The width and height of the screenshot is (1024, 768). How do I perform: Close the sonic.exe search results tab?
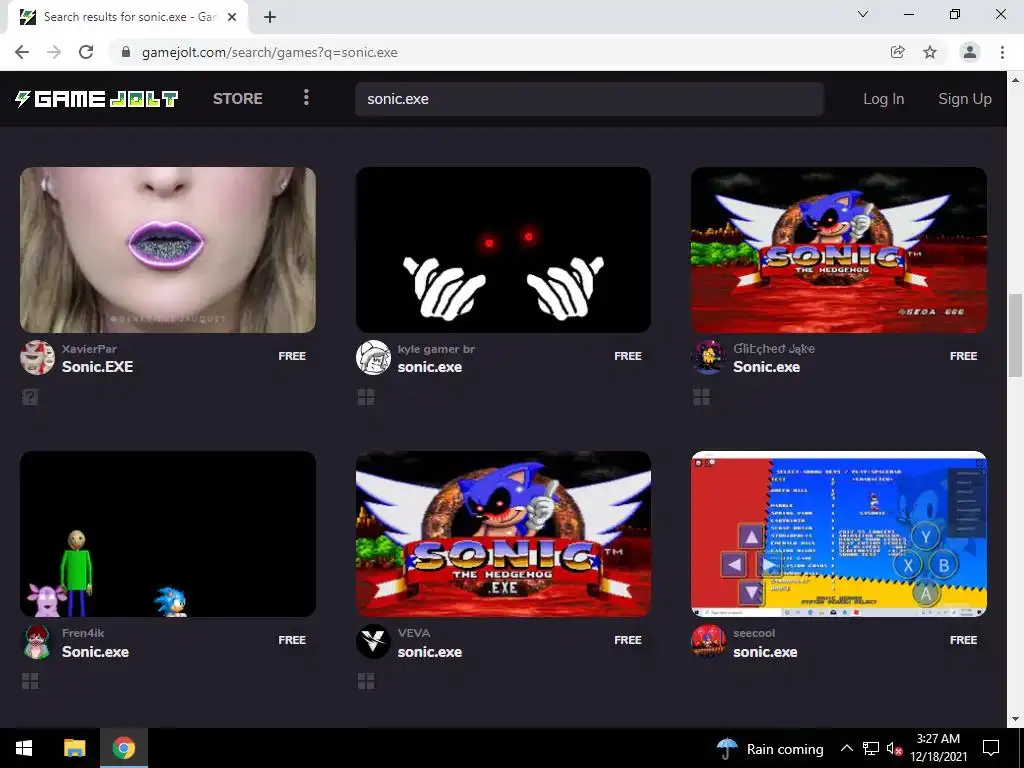tap(232, 17)
